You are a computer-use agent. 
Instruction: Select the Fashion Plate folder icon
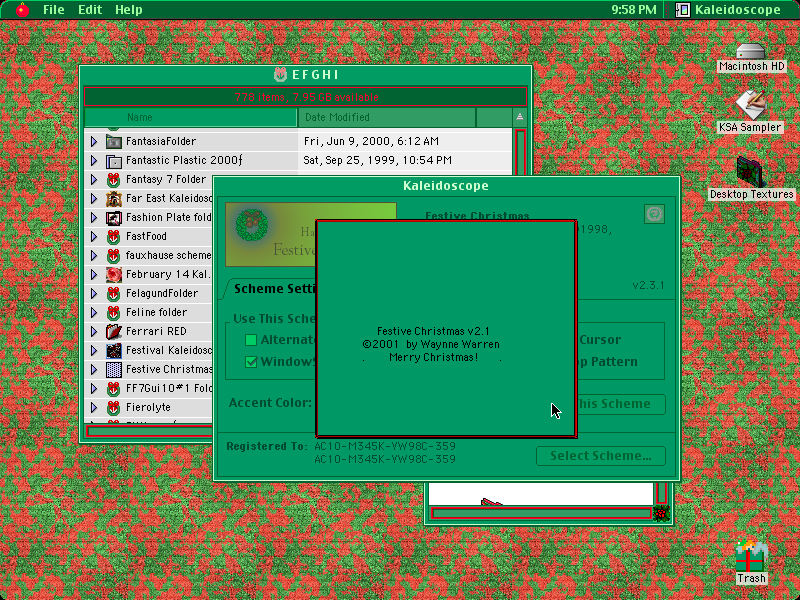coord(113,218)
